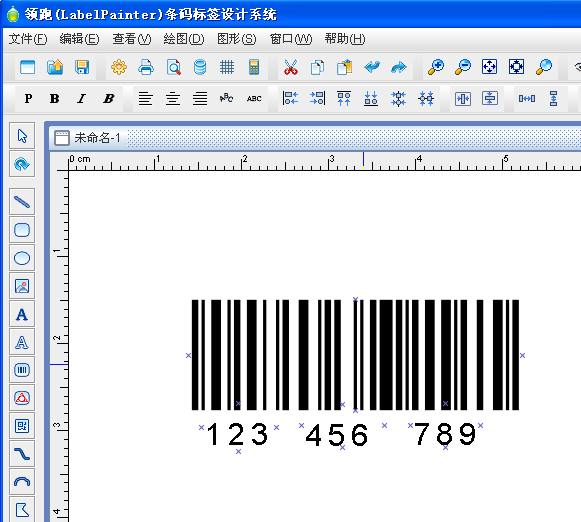Open the calculator icon in the toolbar

(x=254, y=67)
